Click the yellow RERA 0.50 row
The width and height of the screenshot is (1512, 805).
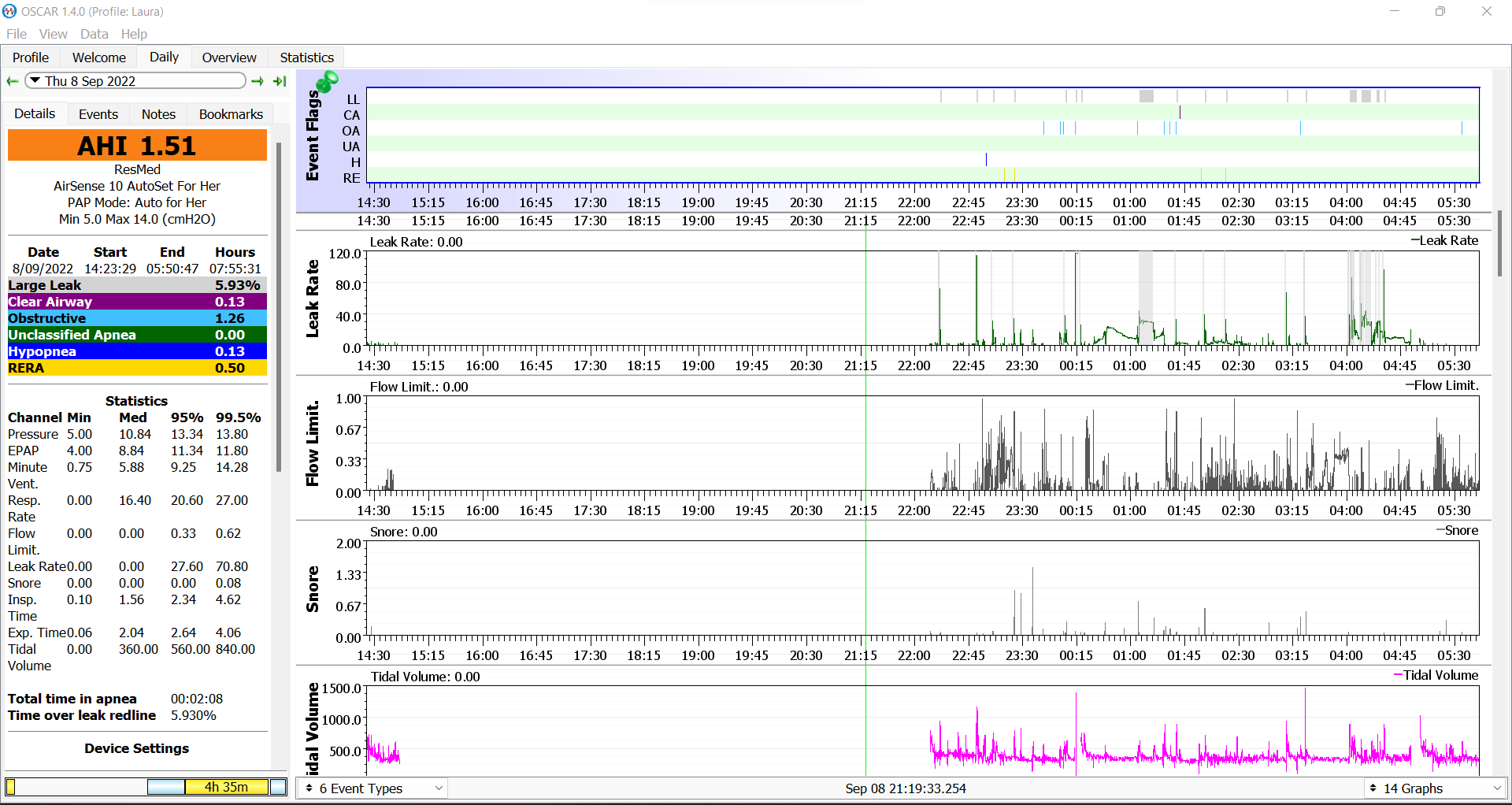click(137, 368)
